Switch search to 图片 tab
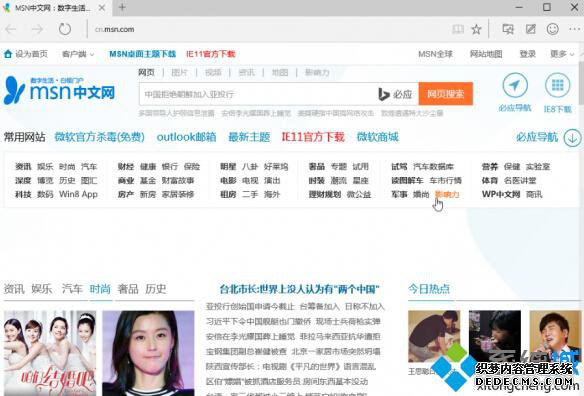Image resolution: width=584 pixels, height=396 pixels. click(179, 72)
